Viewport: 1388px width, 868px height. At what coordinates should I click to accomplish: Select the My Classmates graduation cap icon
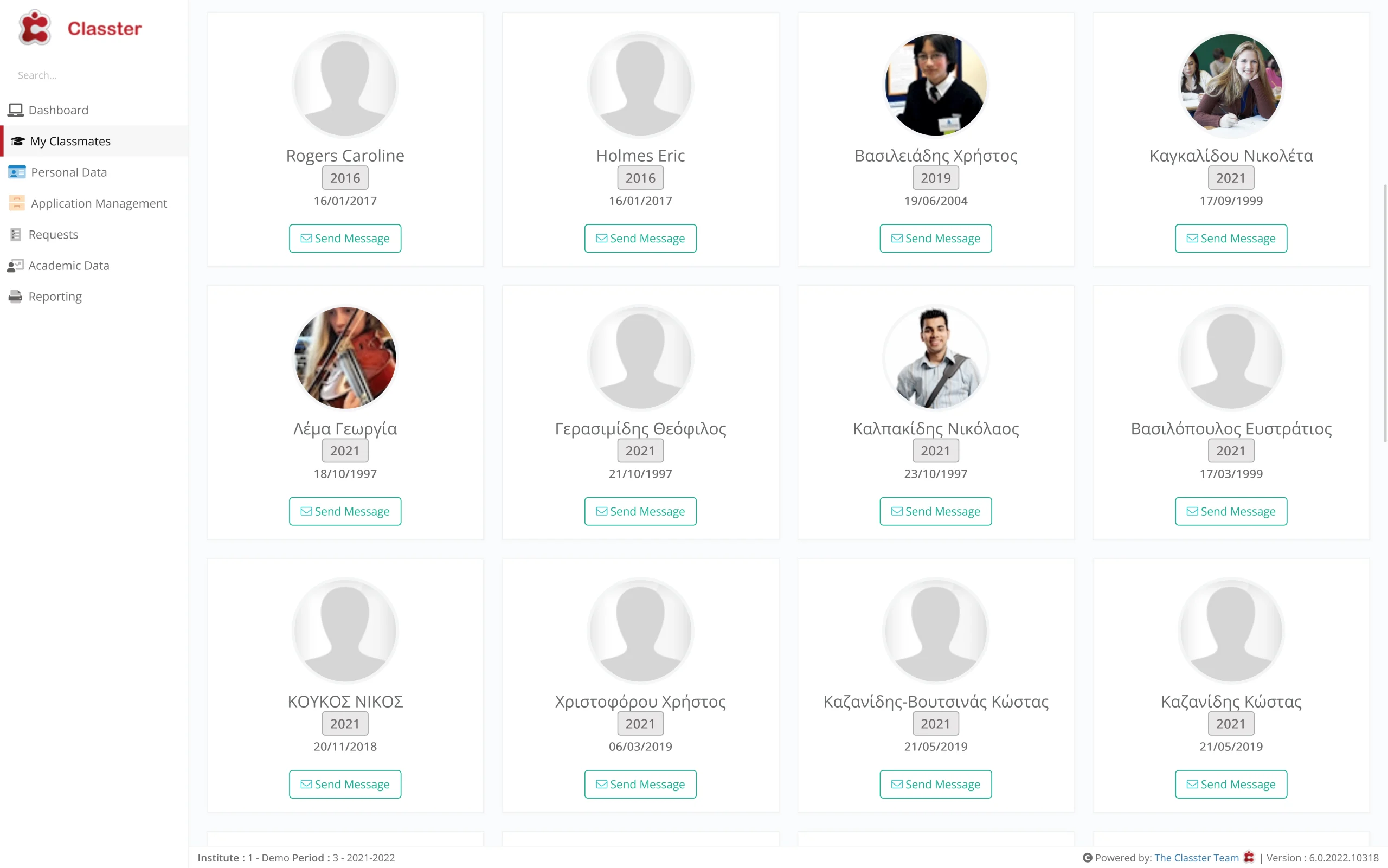coord(18,140)
